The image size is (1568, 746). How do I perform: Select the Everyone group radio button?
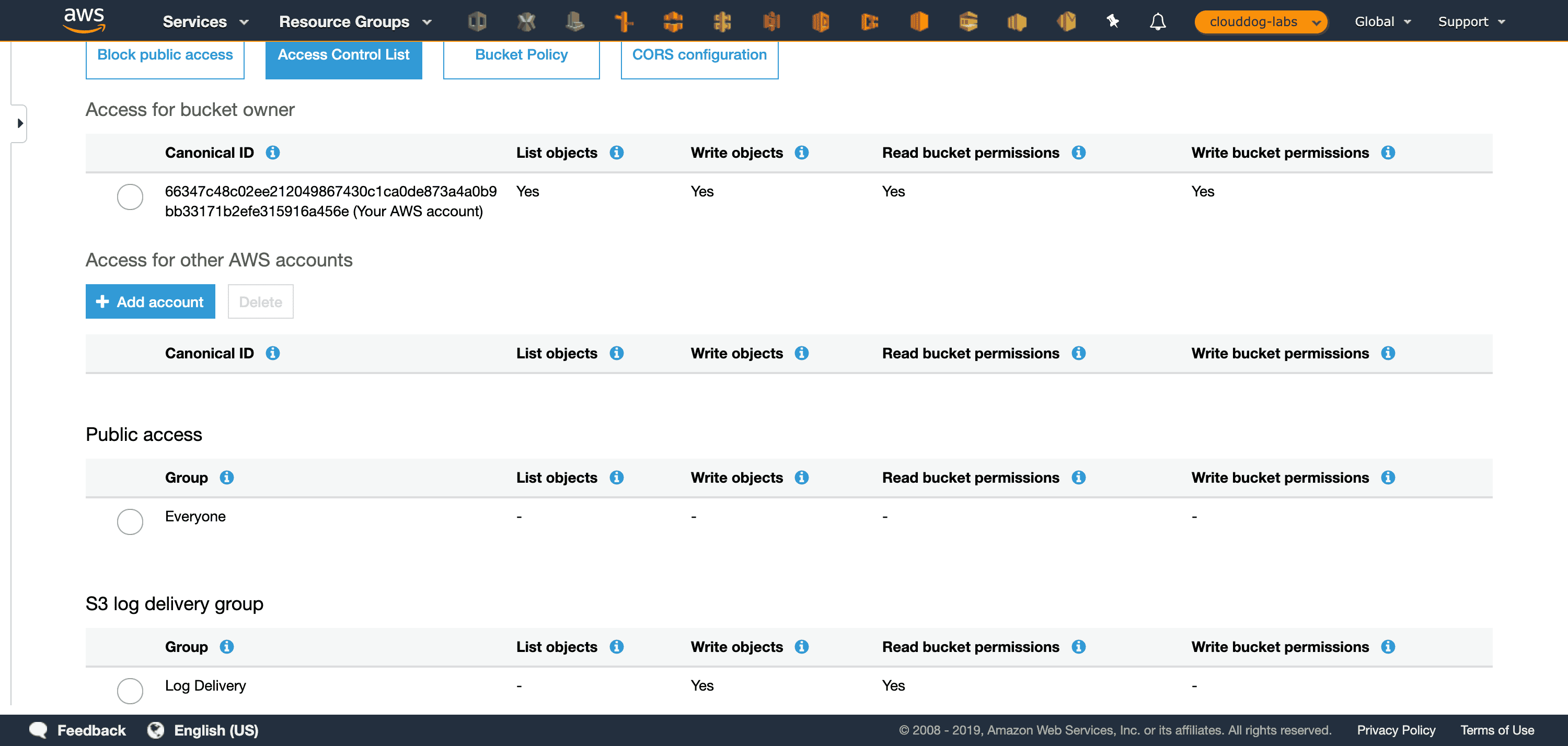tap(130, 521)
